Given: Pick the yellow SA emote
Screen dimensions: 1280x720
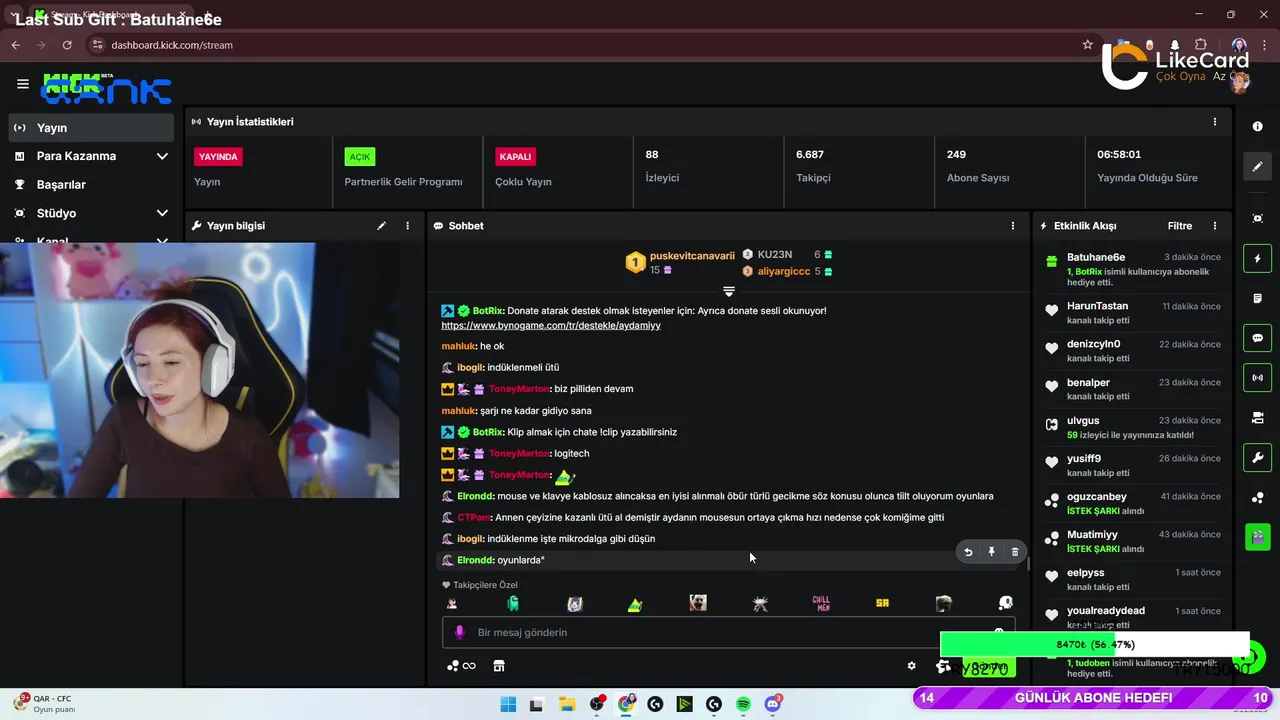Looking at the screenshot, I should pyautogui.click(x=882, y=603).
